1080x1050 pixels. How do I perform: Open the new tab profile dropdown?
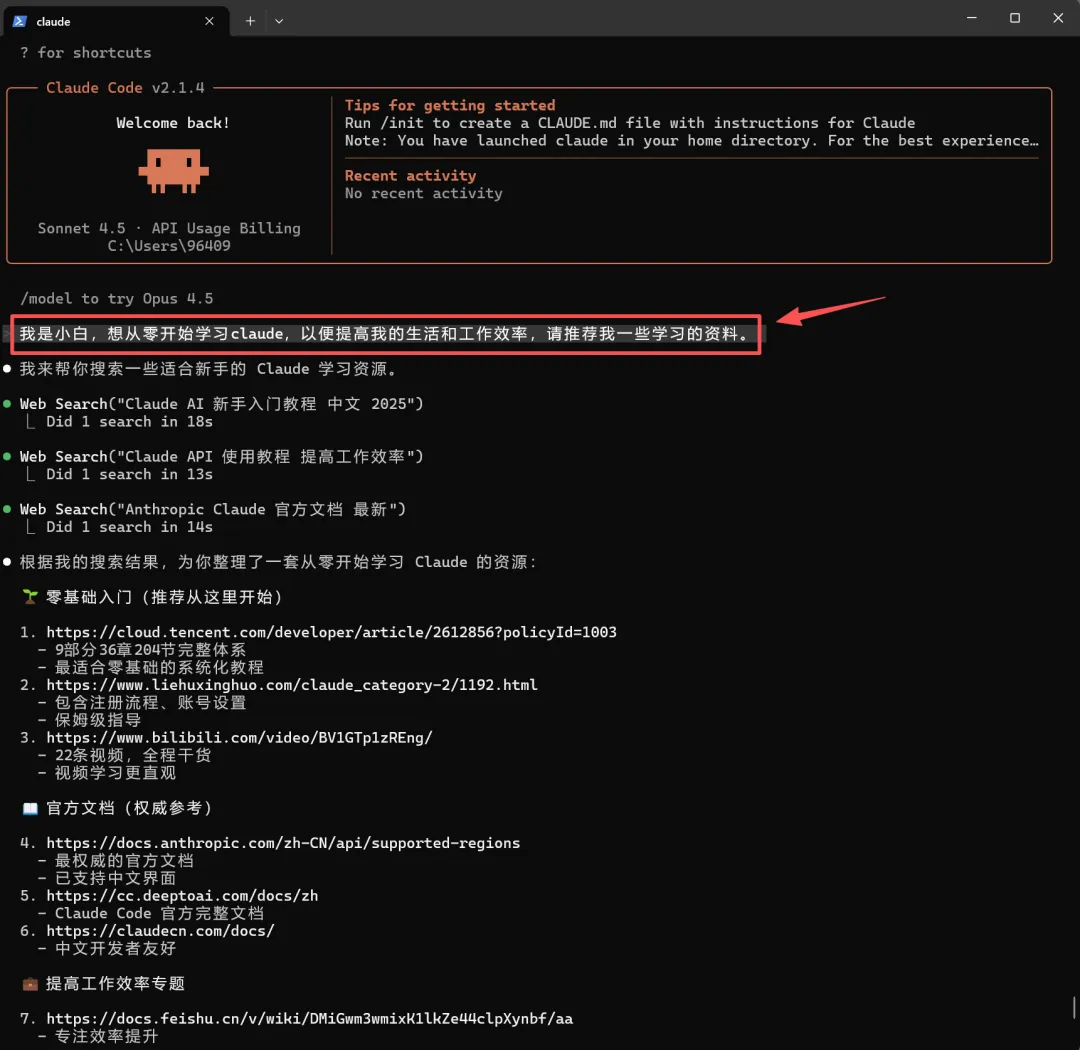click(x=279, y=21)
